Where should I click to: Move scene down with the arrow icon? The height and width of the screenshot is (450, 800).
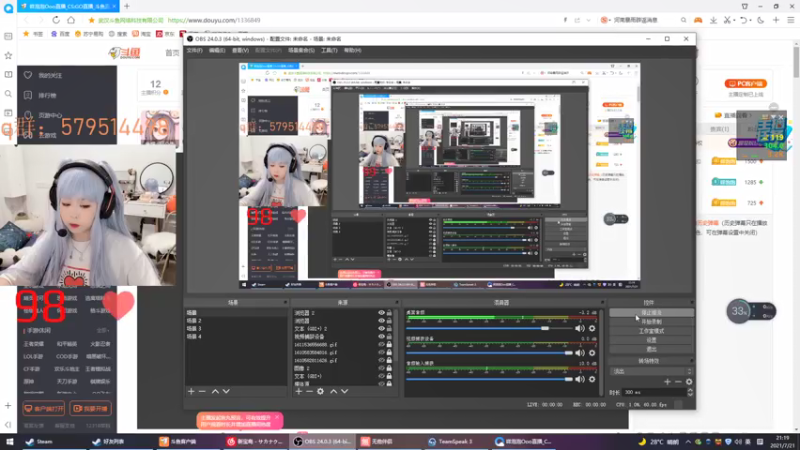click(x=226, y=391)
